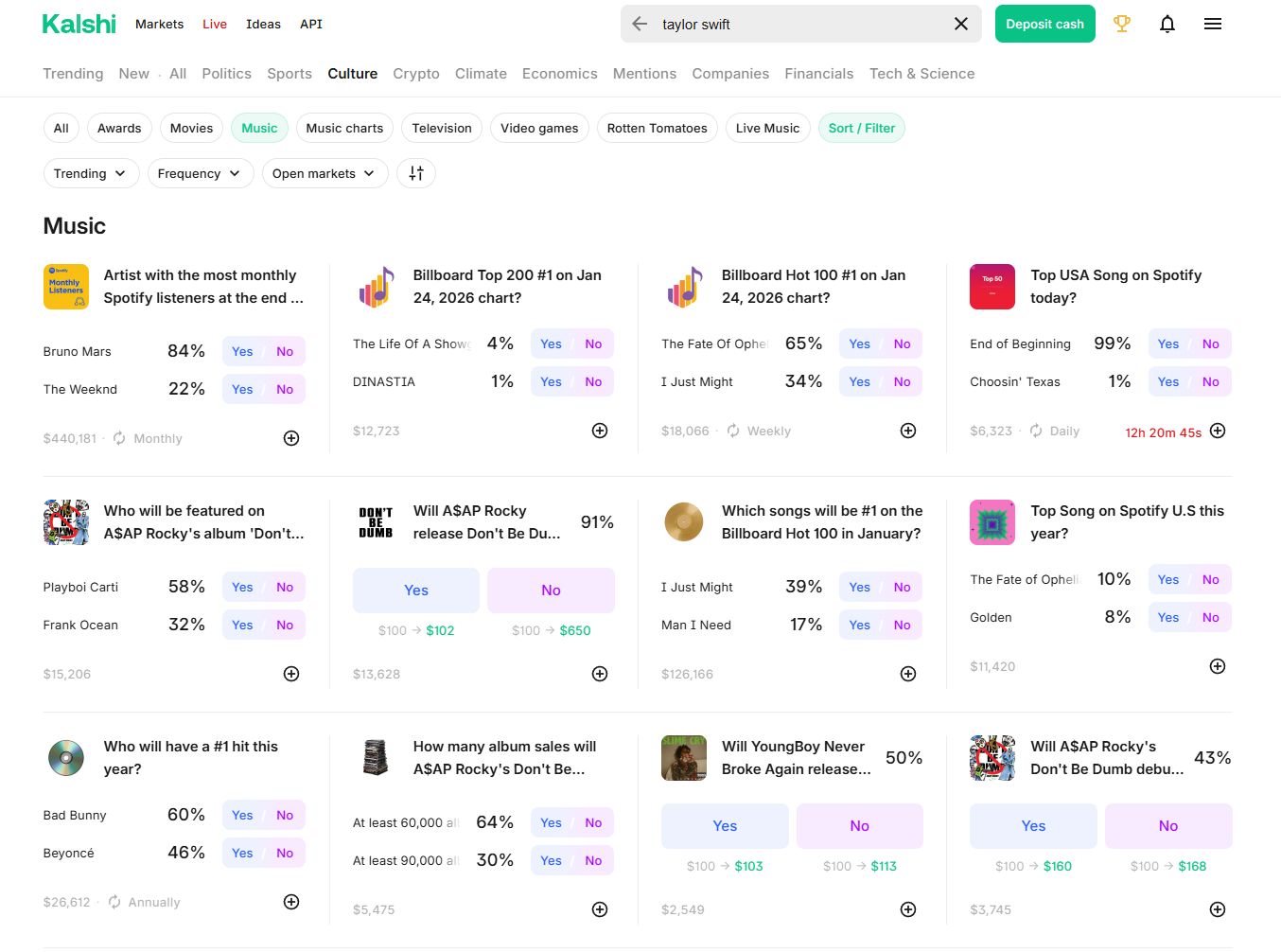Select the Music charts filter chip
Viewport: 1281px width, 952px height.
click(344, 128)
